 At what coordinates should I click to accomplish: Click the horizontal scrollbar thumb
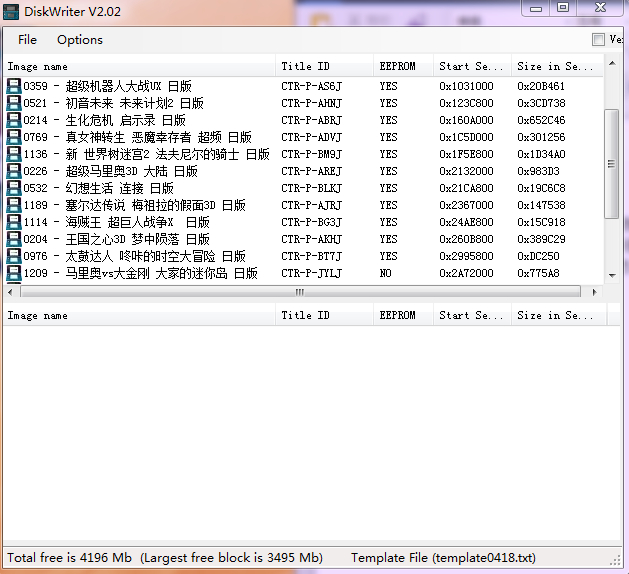click(300, 292)
